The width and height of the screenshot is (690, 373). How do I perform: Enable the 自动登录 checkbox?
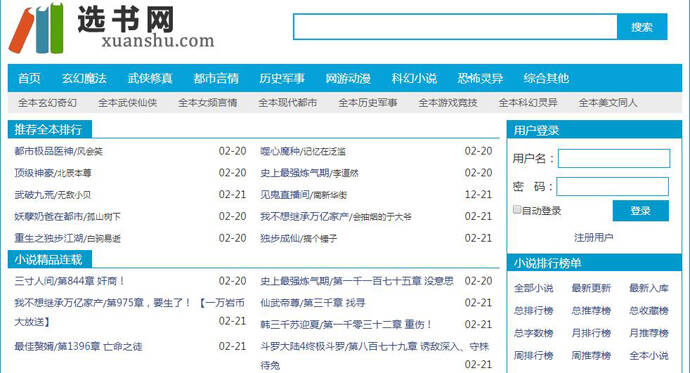tap(517, 210)
